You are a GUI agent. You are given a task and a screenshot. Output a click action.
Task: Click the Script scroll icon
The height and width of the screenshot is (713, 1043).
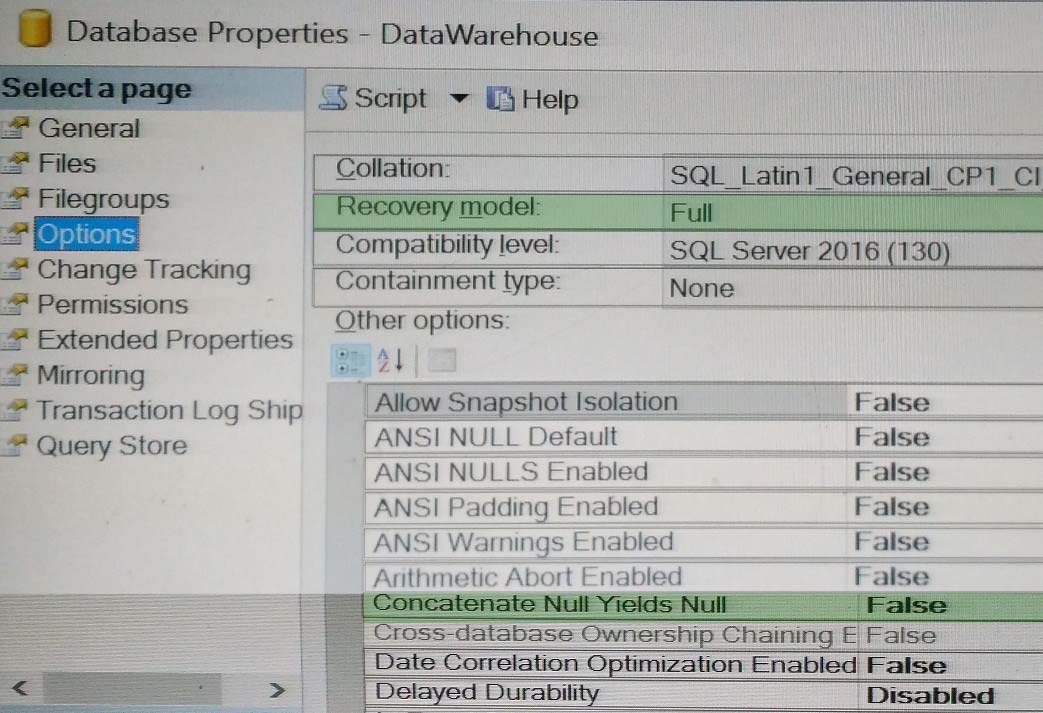coord(333,98)
